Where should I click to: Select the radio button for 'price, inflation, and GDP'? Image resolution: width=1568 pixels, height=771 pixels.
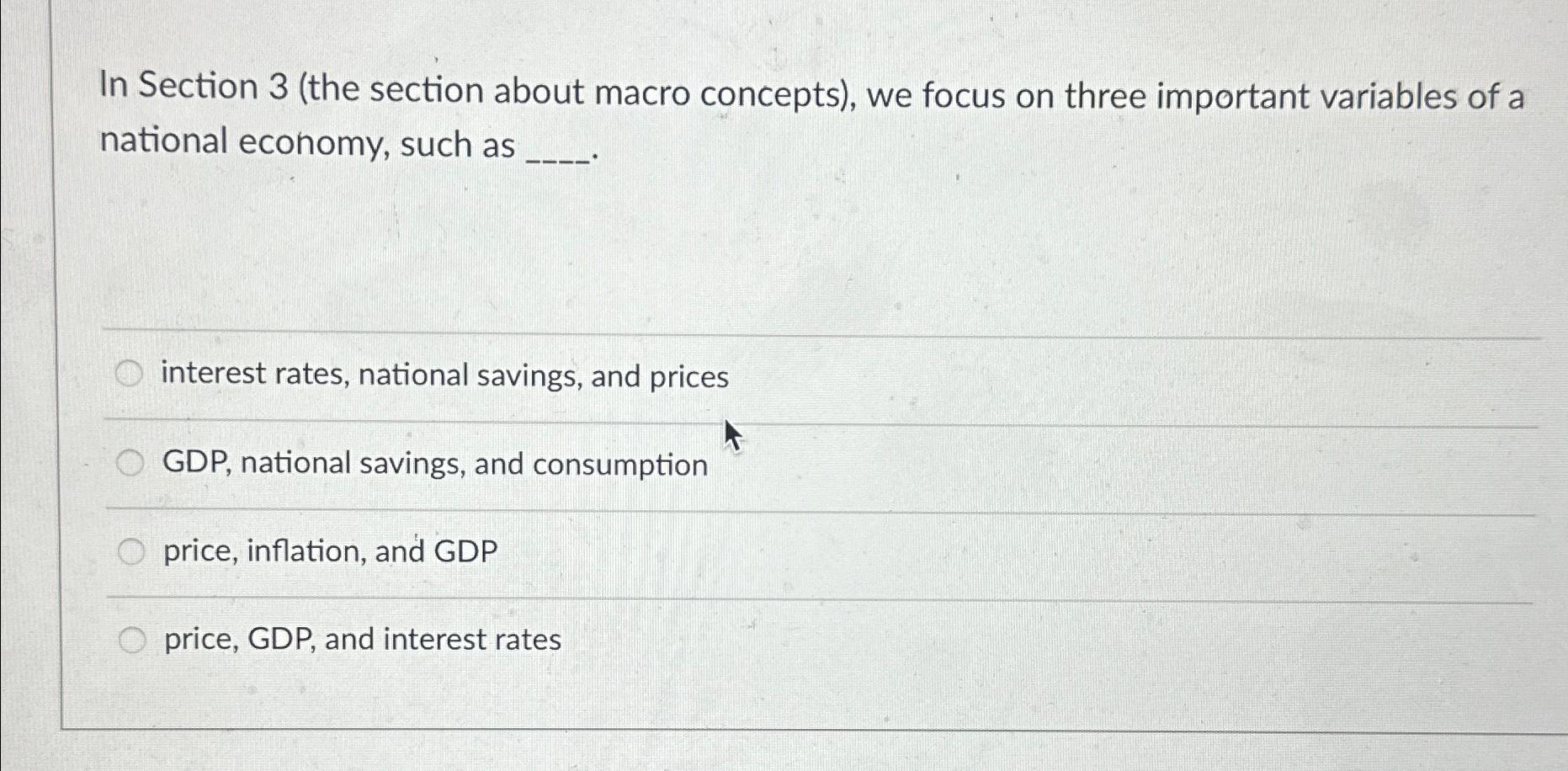tap(130, 550)
